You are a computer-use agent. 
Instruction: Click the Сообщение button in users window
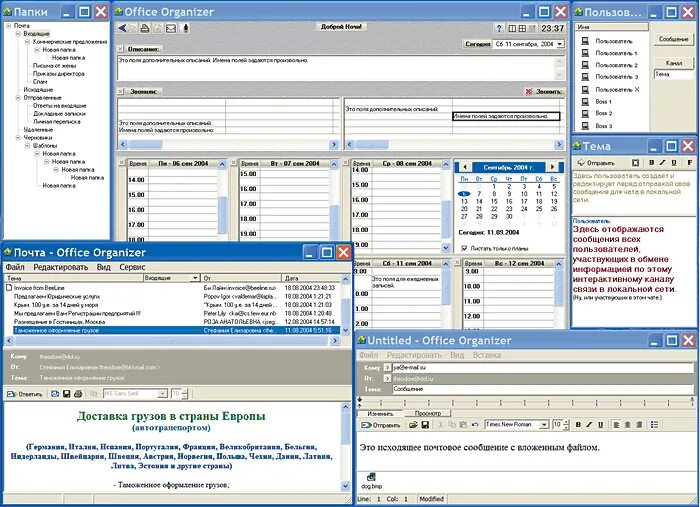673,39
